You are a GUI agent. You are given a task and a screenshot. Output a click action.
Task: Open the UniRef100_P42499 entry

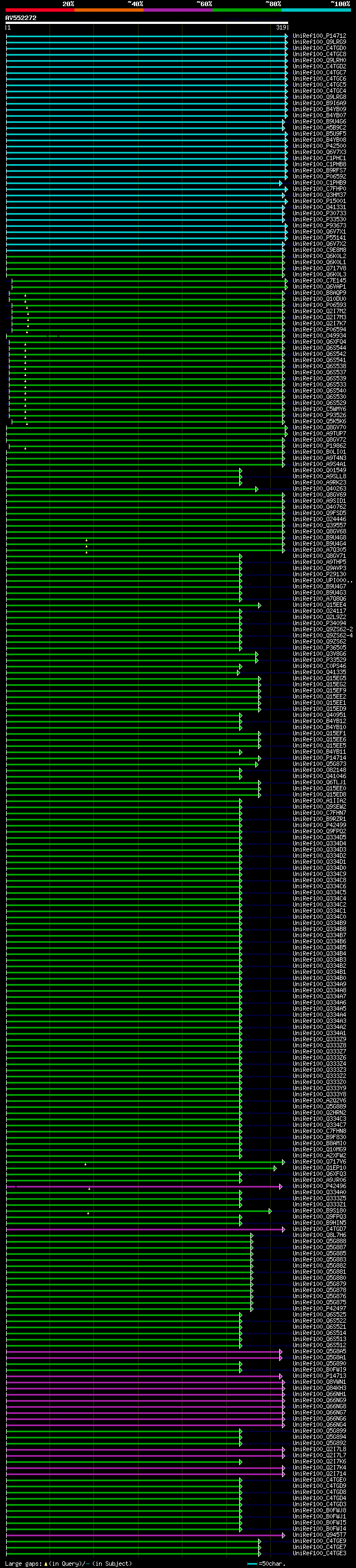pyautogui.click(x=319, y=825)
